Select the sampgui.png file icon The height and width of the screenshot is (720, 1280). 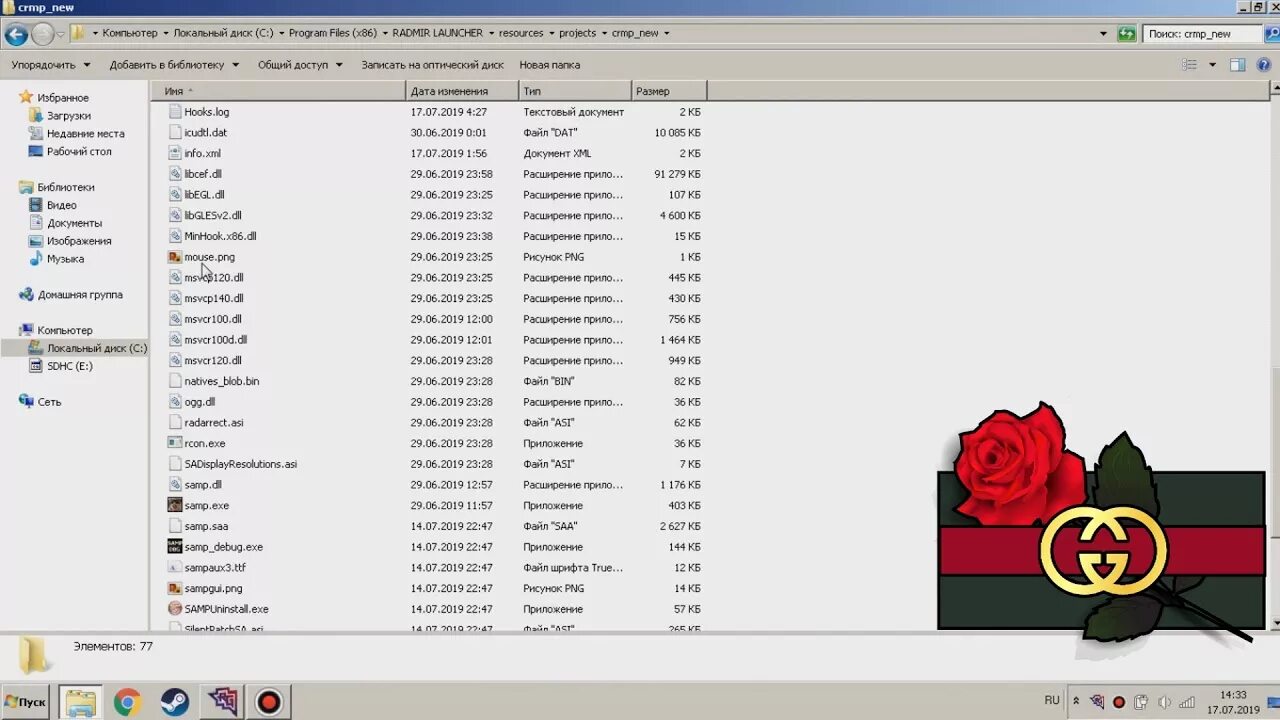[x=175, y=588]
